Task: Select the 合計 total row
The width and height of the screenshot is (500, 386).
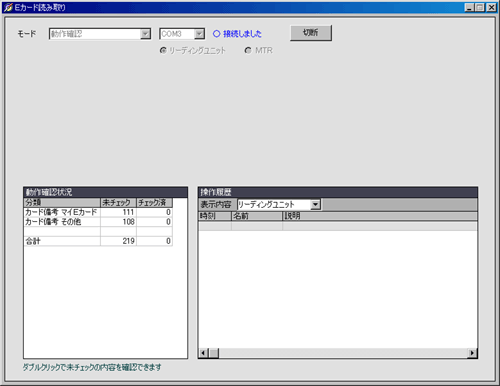Action: coord(98,241)
